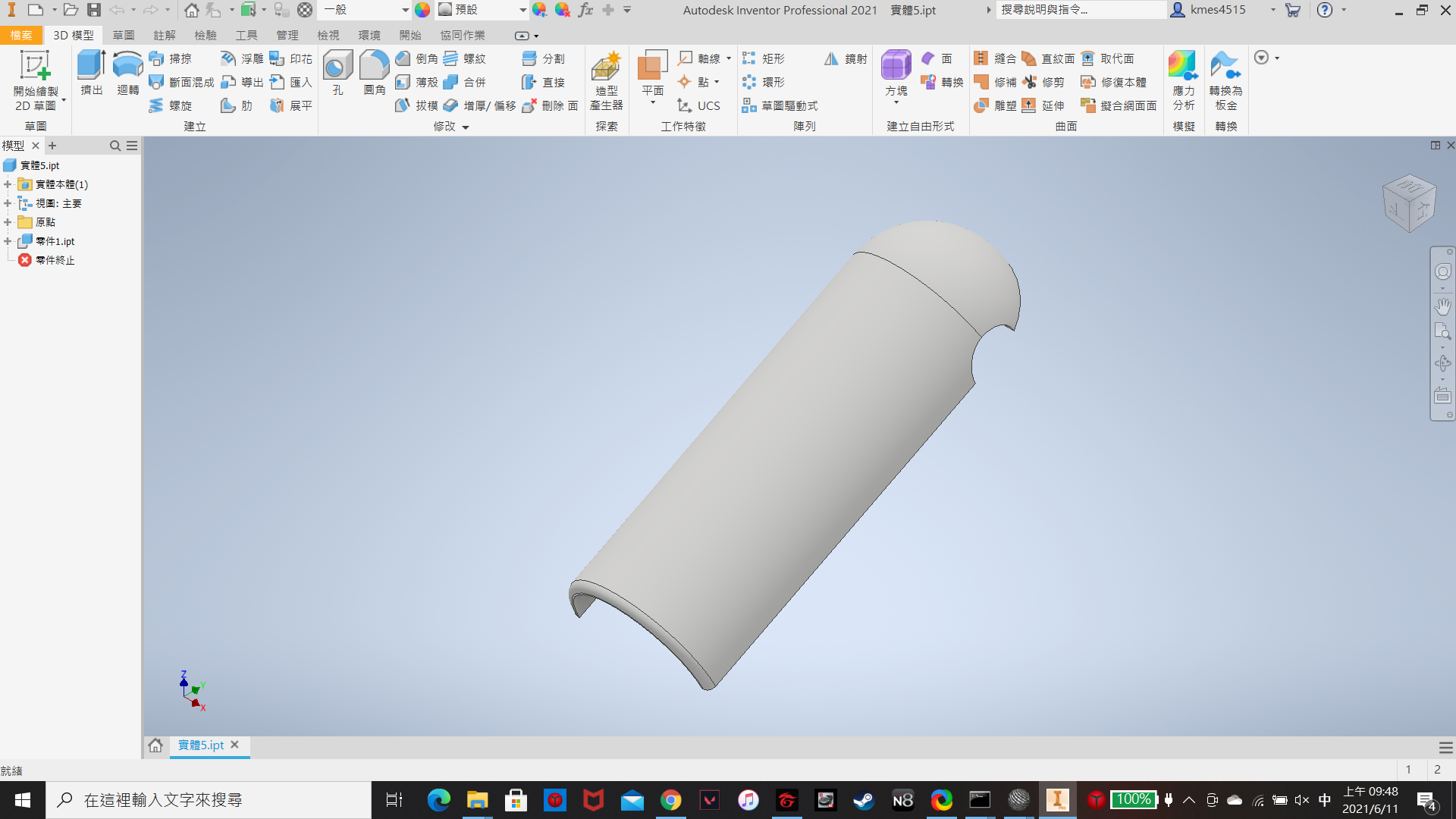Screen dimensions: 1456x819
Task: Select the Revolve (迴轉) tool
Action: (x=127, y=73)
